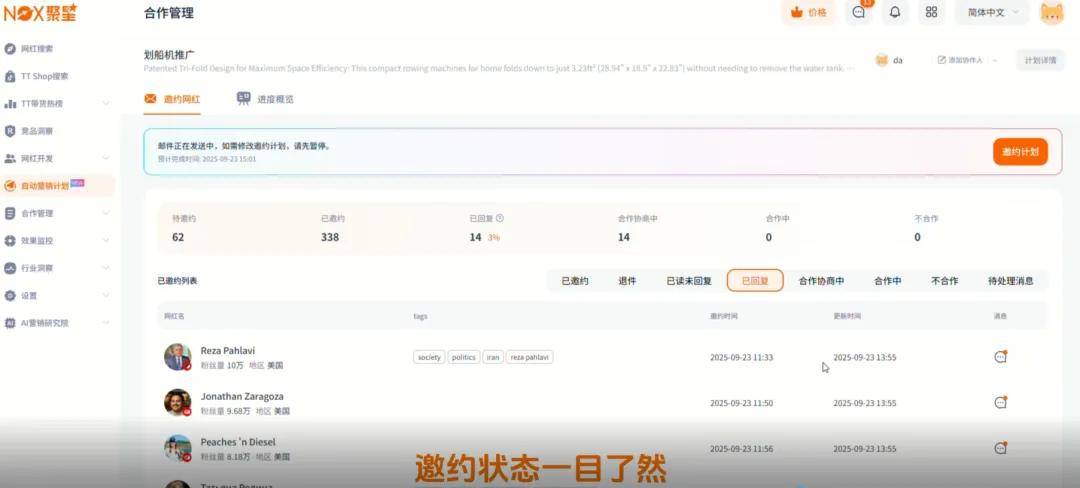1080x488 pixels.
Task: Open the 简体中文 language dropdown
Action: [x=991, y=13]
